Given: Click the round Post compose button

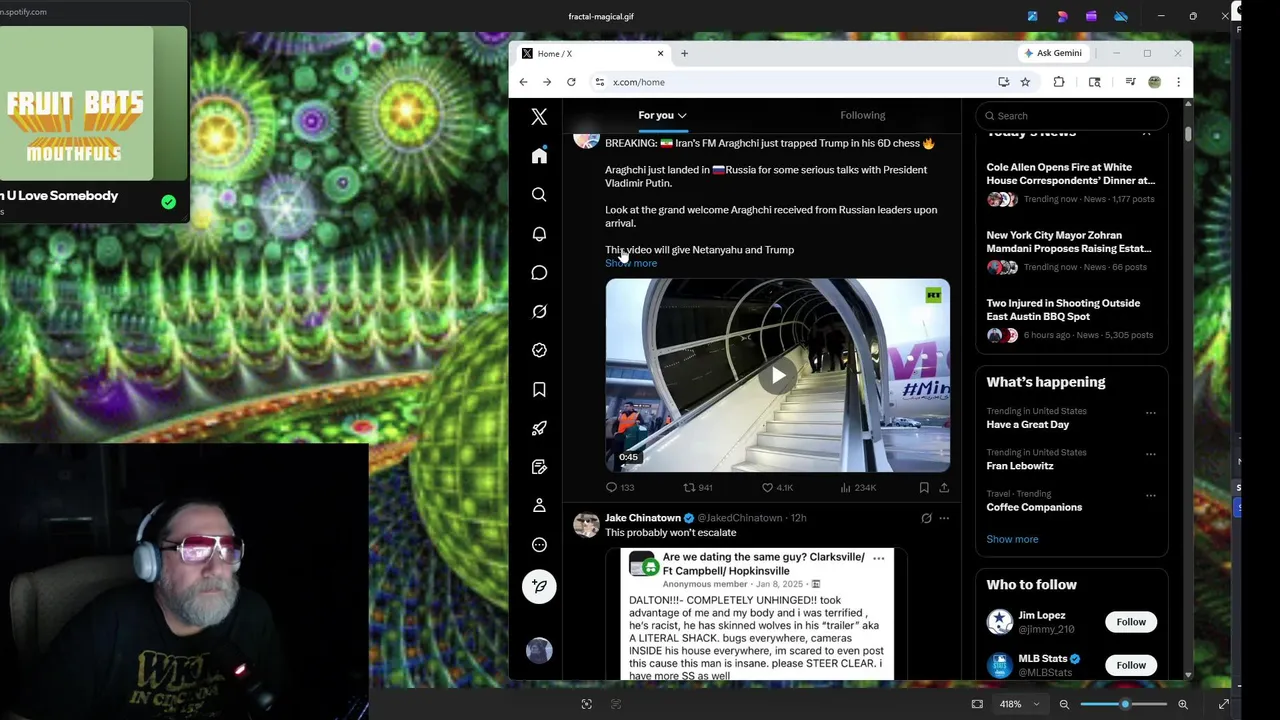Looking at the screenshot, I should pyautogui.click(x=539, y=586).
